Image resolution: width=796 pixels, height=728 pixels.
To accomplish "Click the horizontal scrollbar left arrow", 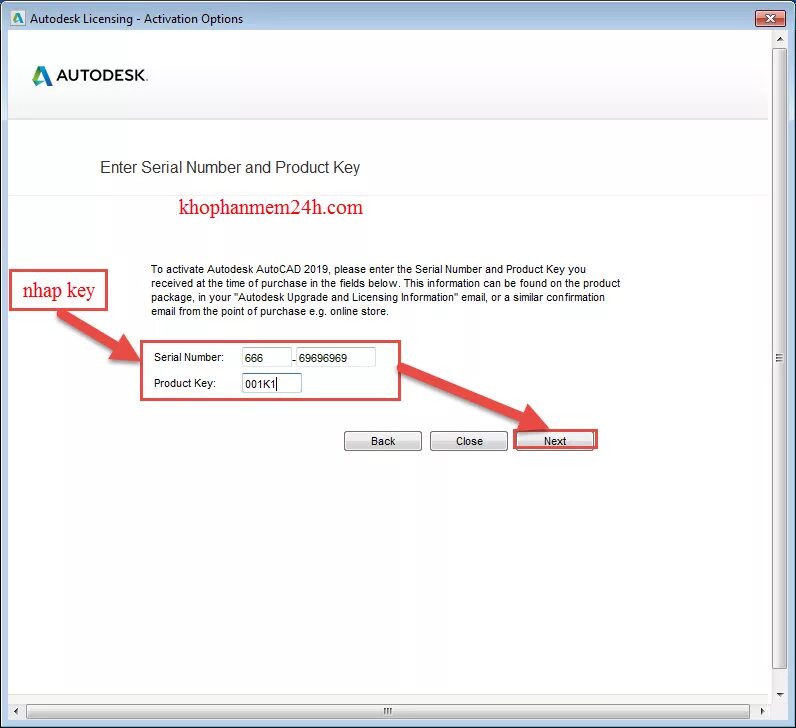I will 16,711.
